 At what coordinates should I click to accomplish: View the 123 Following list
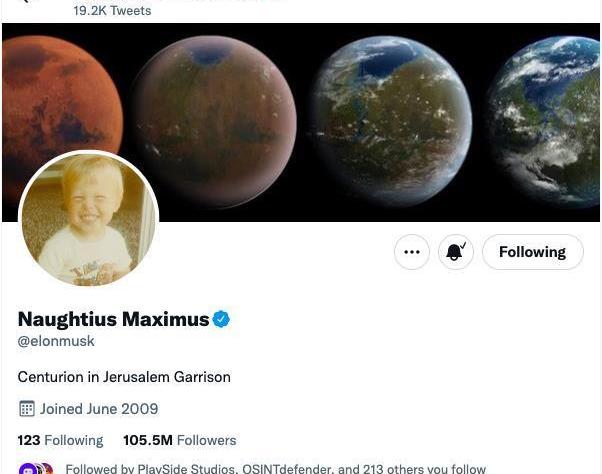pos(60,440)
